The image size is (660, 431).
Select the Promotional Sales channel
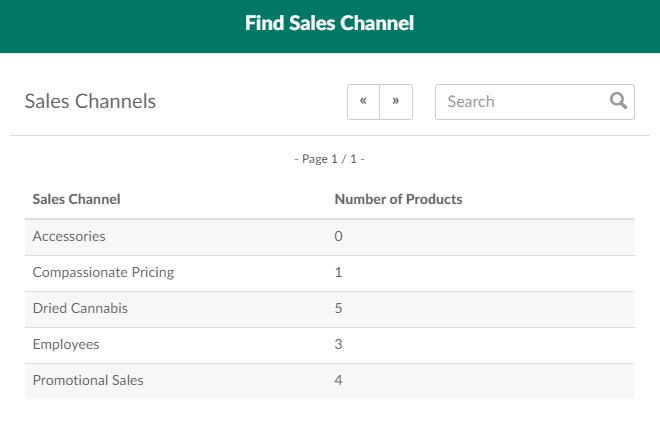pos(88,380)
